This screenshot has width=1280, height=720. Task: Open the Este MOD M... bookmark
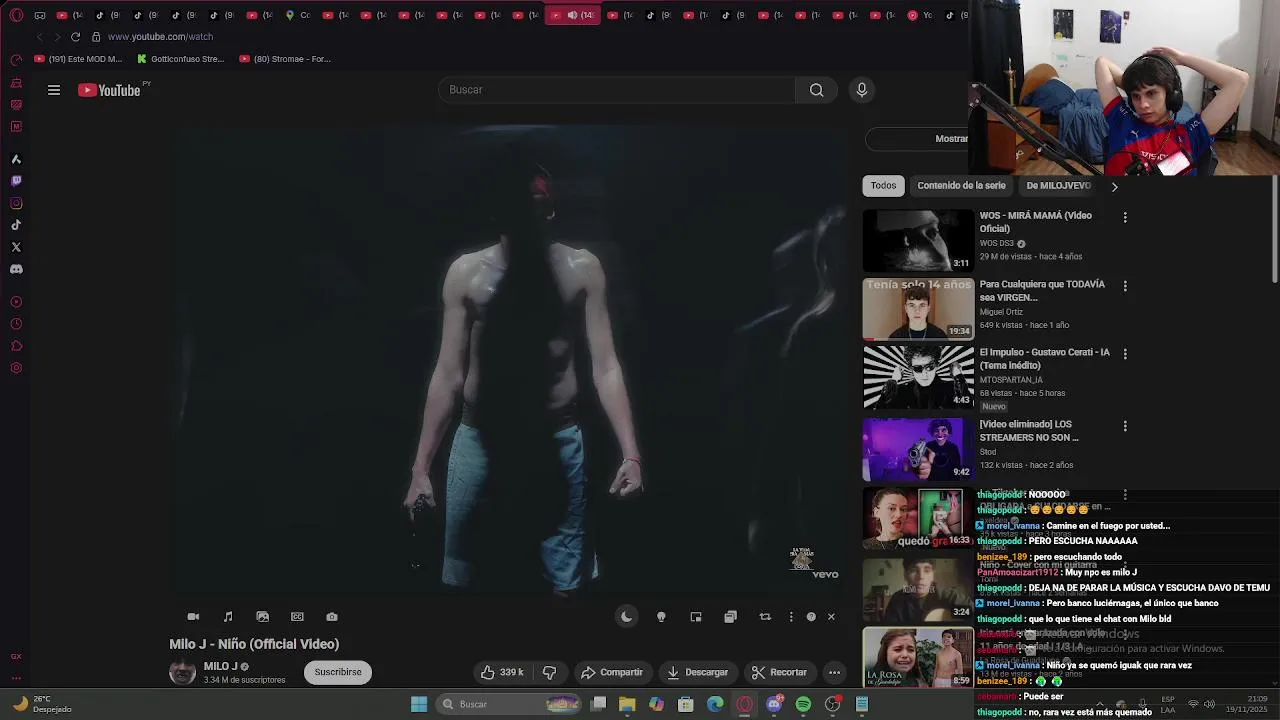(78, 59)
